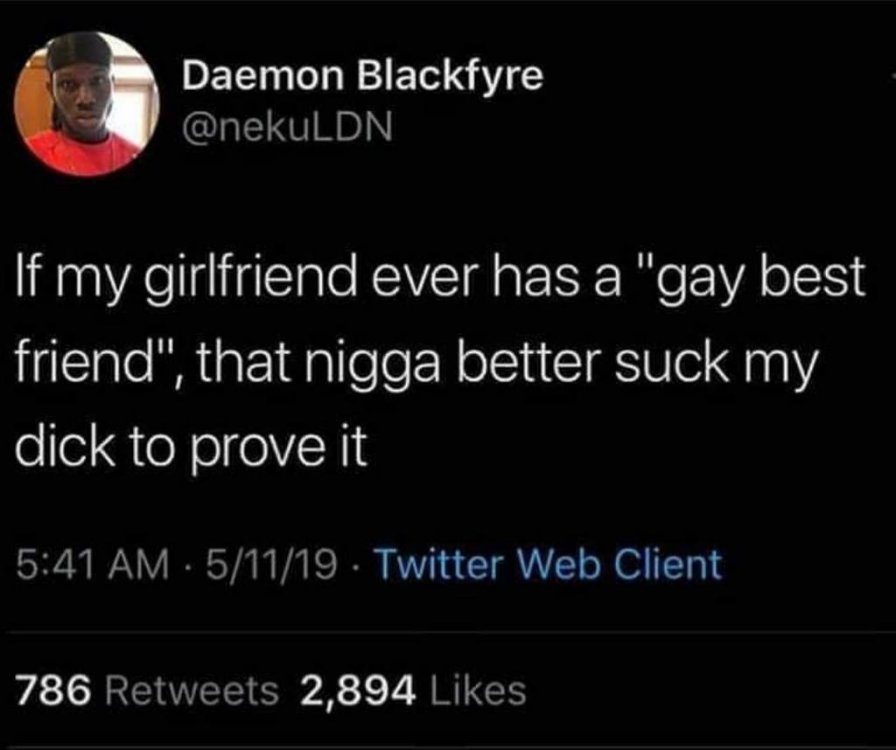
Task: Open tweet options caret at top right
Action: coord(893,74)
